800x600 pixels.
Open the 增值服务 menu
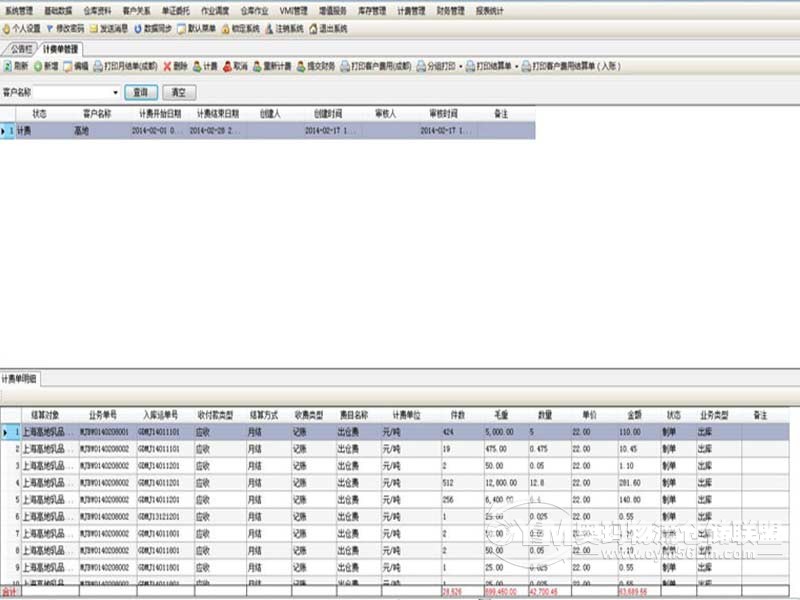333,11
